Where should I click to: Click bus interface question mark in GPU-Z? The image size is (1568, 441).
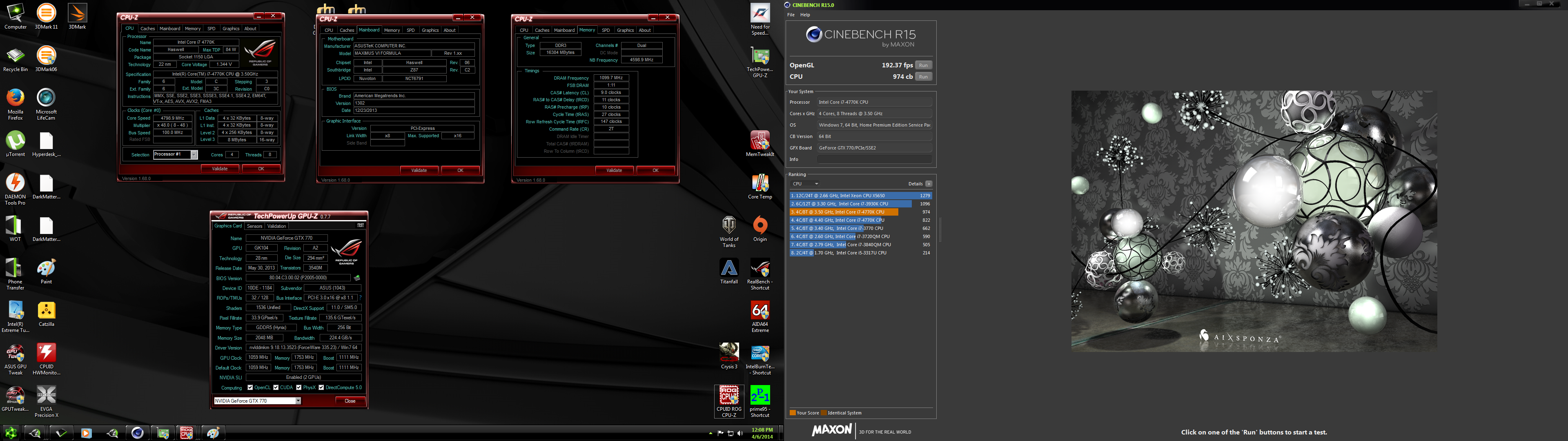[x=360, y=298]
